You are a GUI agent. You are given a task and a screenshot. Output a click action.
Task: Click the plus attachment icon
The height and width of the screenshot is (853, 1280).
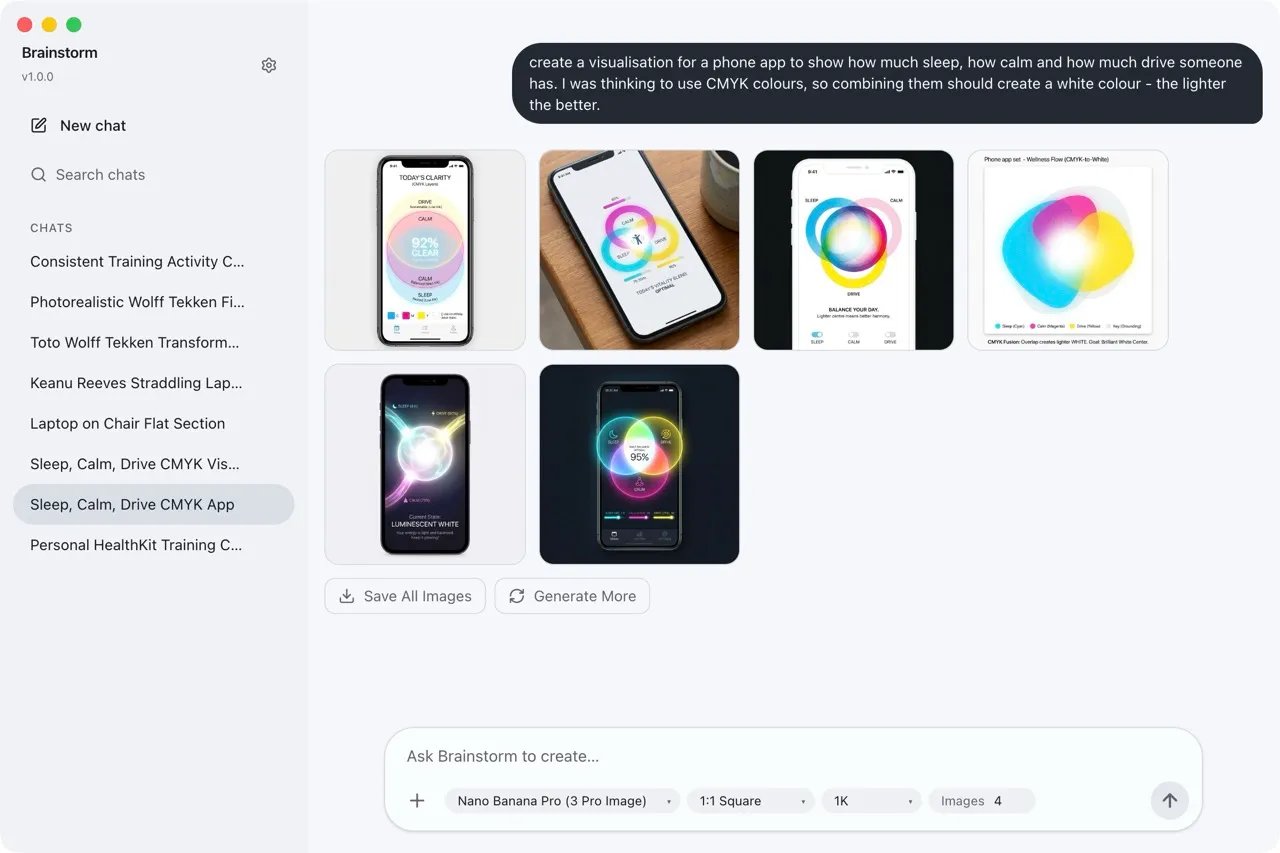click(x=418, y=800)
